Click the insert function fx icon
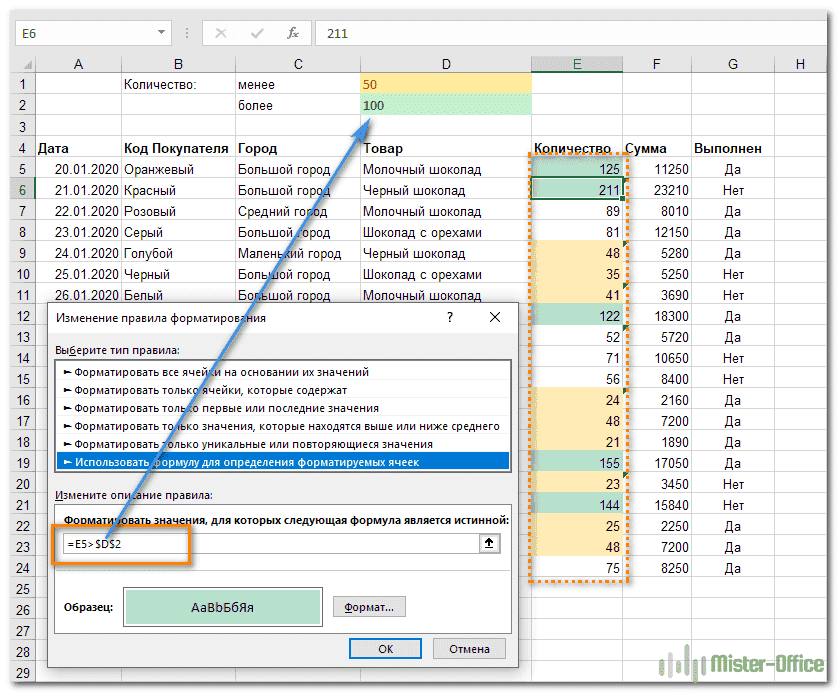The height and width of the screenshot is (693, 838). coord(293,33)
